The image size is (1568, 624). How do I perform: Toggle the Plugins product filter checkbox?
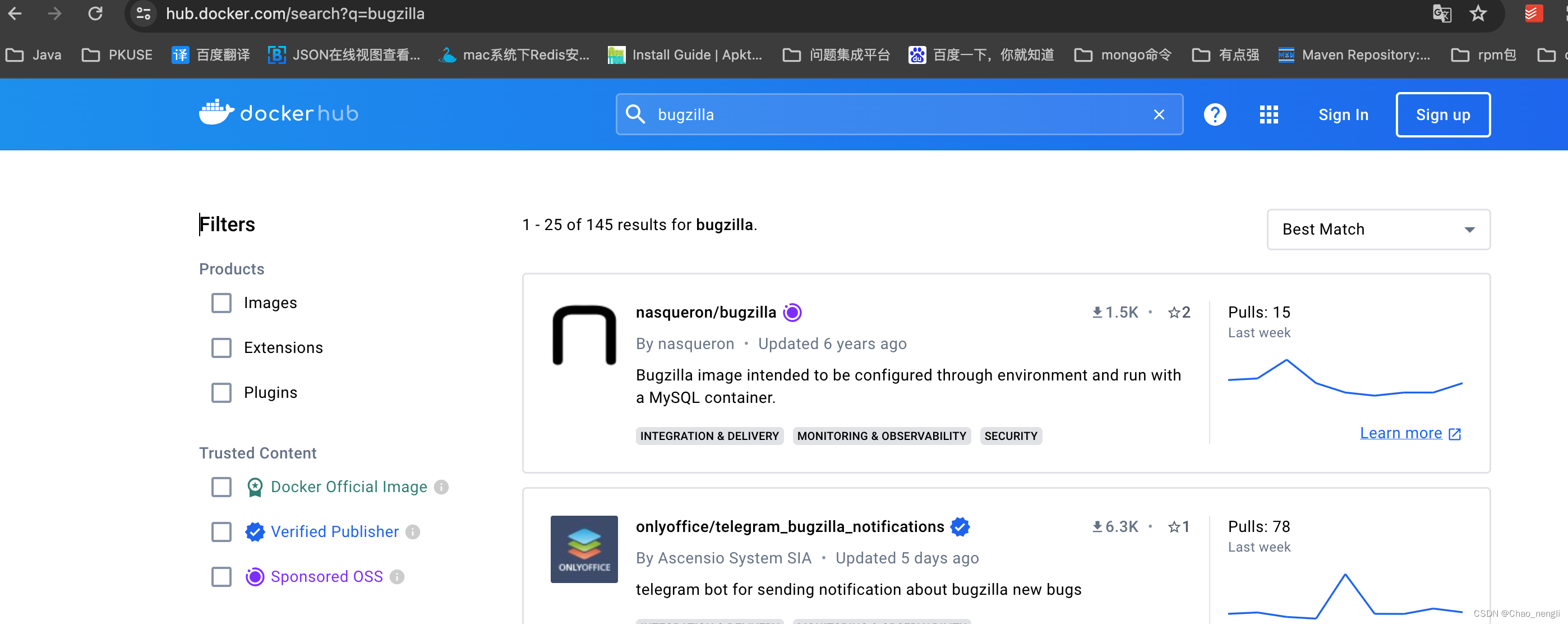[220, 392]
